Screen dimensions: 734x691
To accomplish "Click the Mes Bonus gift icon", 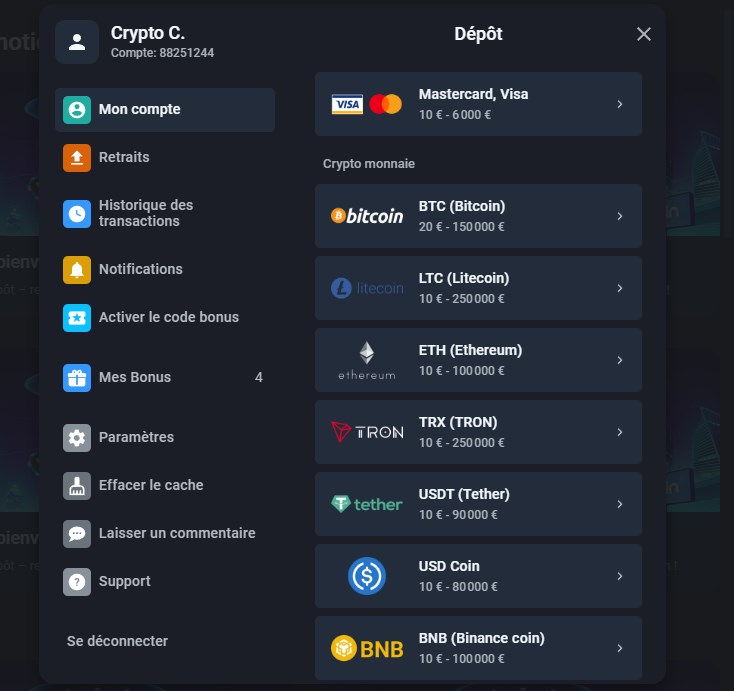I will [x=77, y=378].
